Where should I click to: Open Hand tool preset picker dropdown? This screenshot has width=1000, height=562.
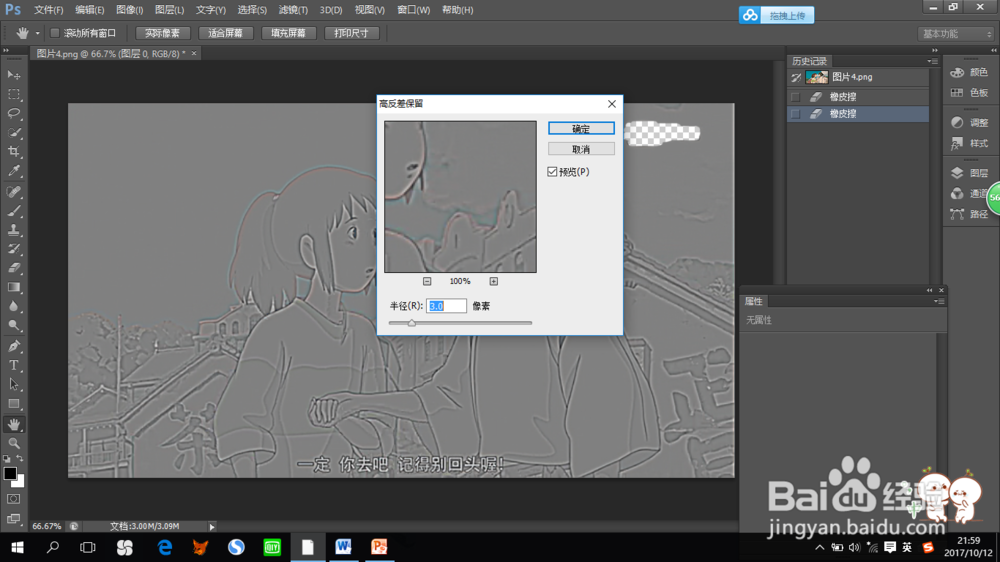(x=37, y=33)
